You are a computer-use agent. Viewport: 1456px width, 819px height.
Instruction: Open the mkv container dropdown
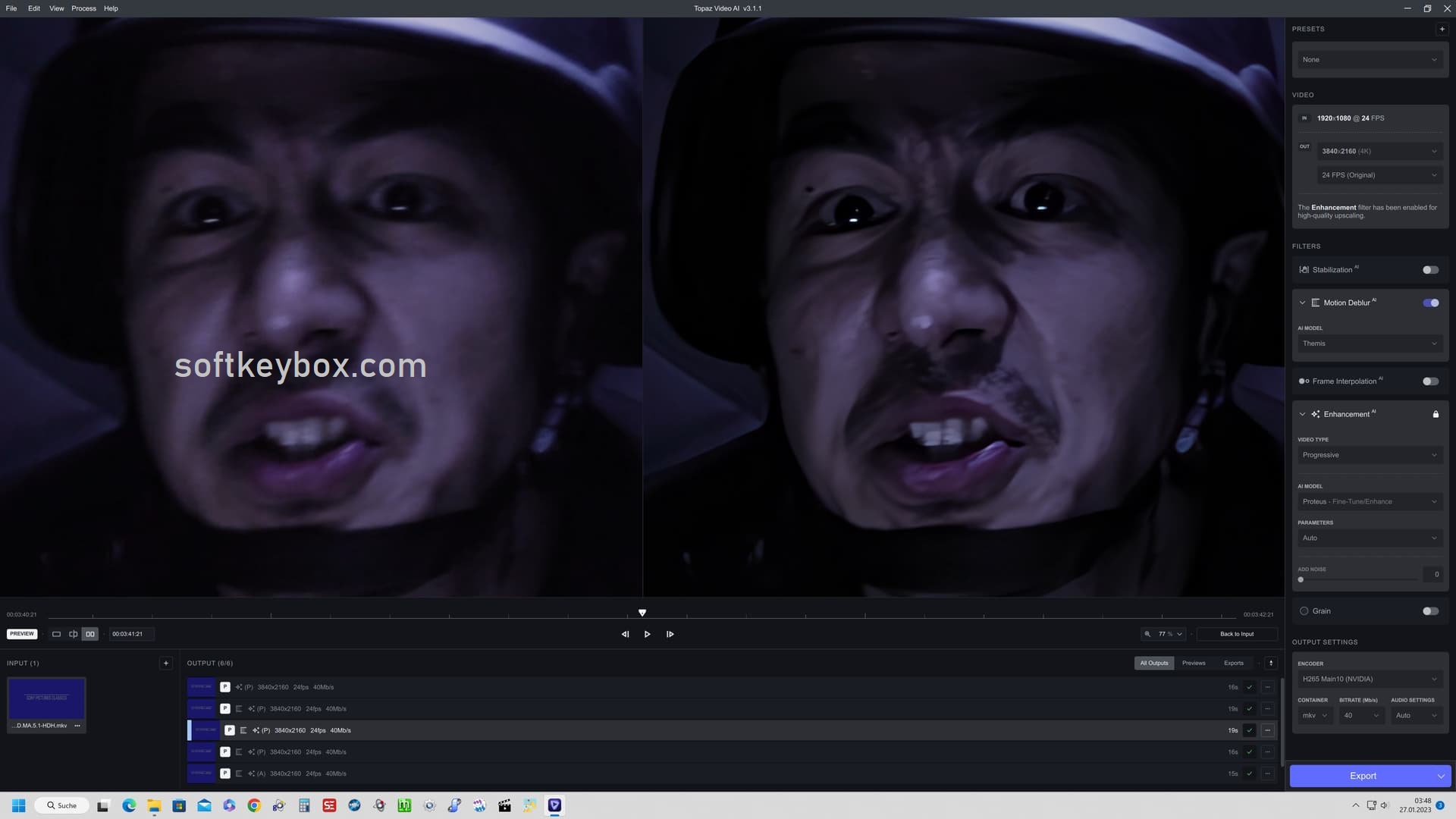pos(1314,715)
